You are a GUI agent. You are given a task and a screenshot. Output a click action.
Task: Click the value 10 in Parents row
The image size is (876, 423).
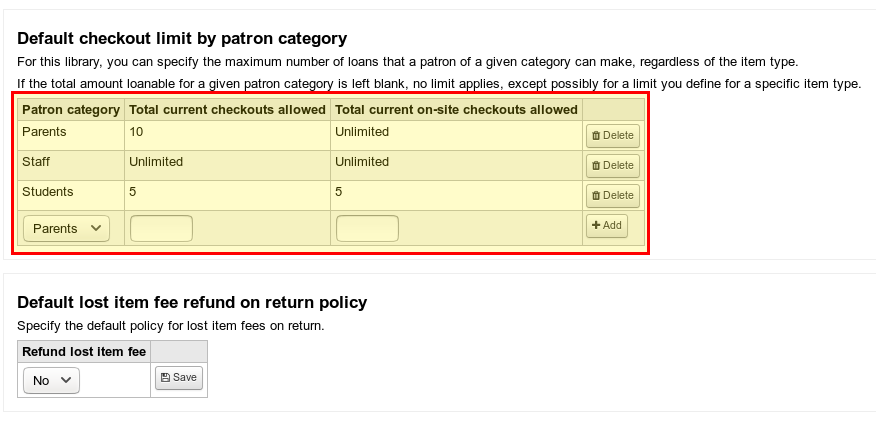[x=136, y=132]
